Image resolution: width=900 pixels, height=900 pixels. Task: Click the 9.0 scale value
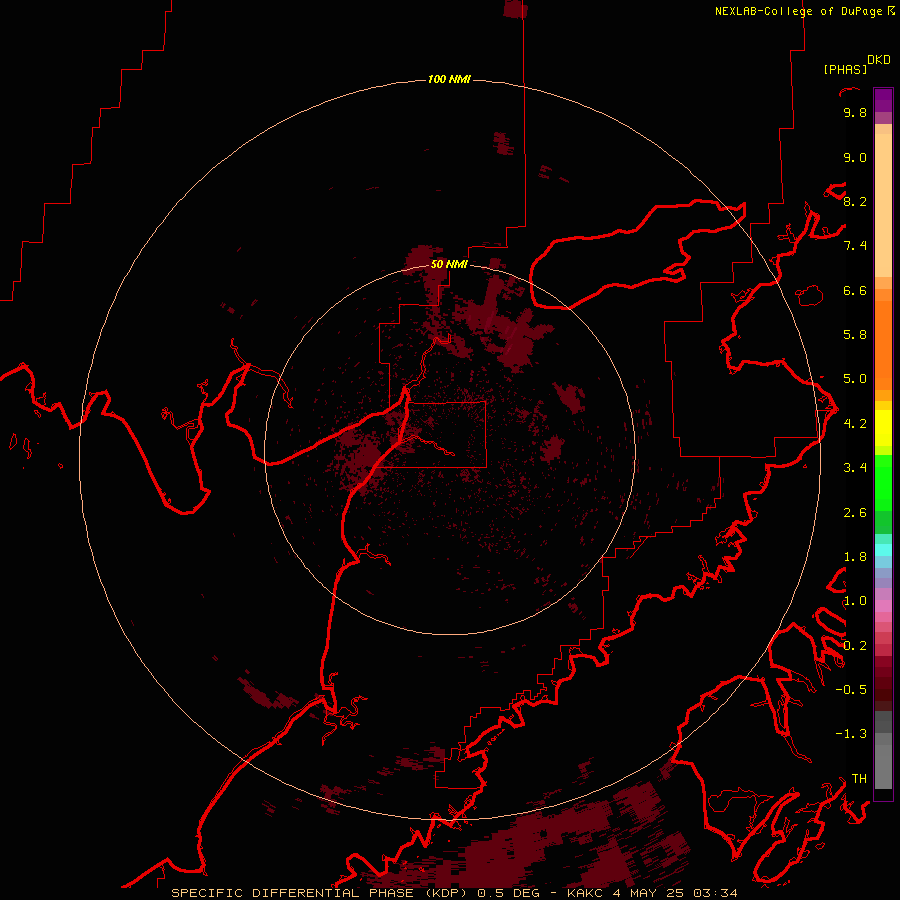[x=855, y=157]
